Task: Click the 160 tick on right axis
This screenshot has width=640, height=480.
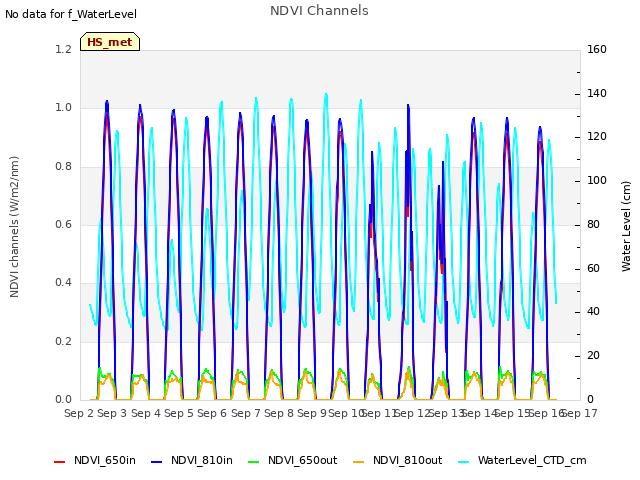Action: coord(597,49)
